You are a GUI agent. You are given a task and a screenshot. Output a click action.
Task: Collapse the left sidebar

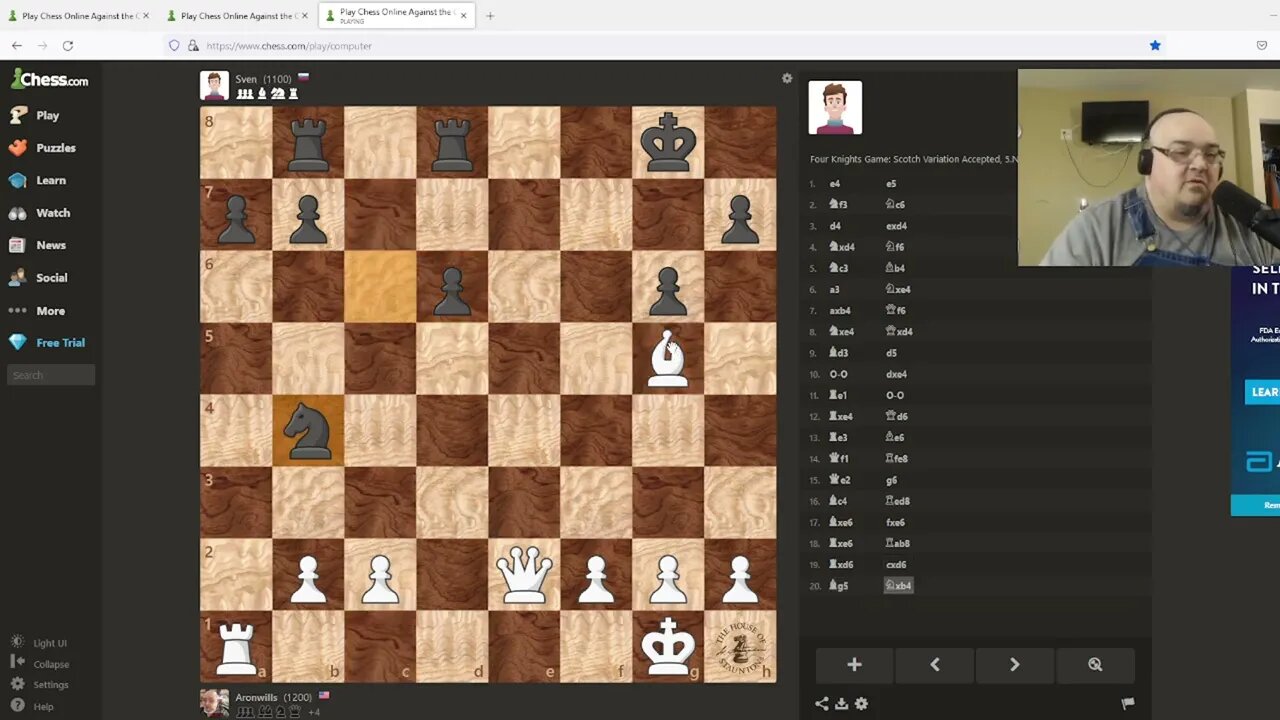pyautogui.click(x=40, y=664)
